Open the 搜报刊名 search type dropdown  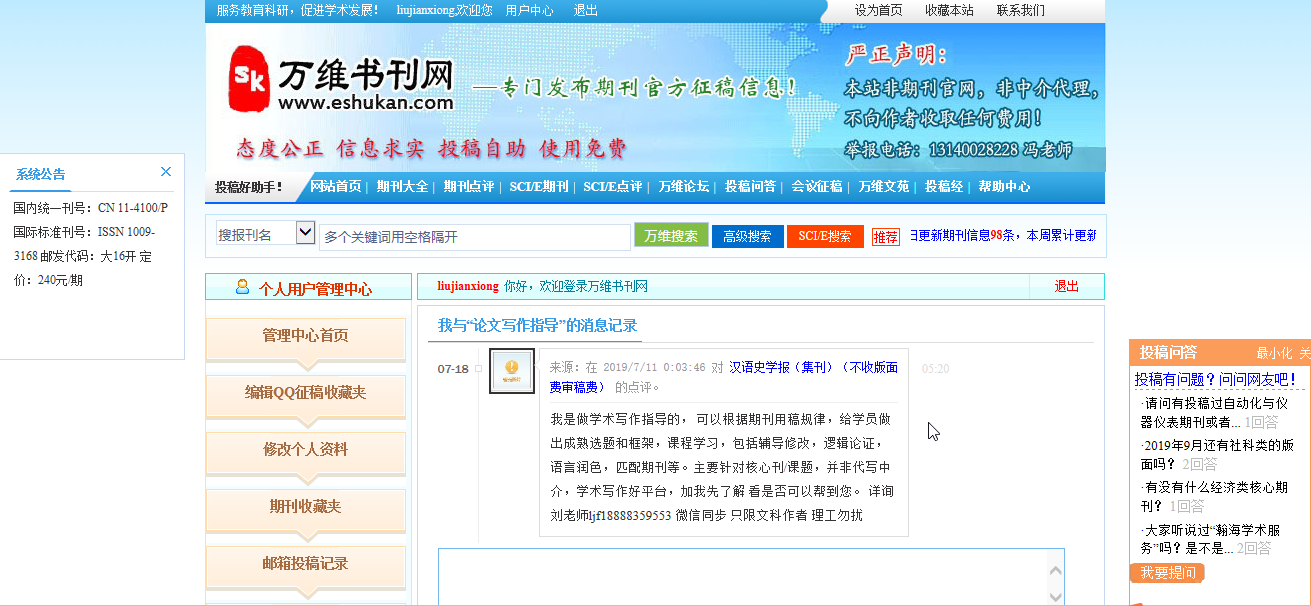click(305, 234)
